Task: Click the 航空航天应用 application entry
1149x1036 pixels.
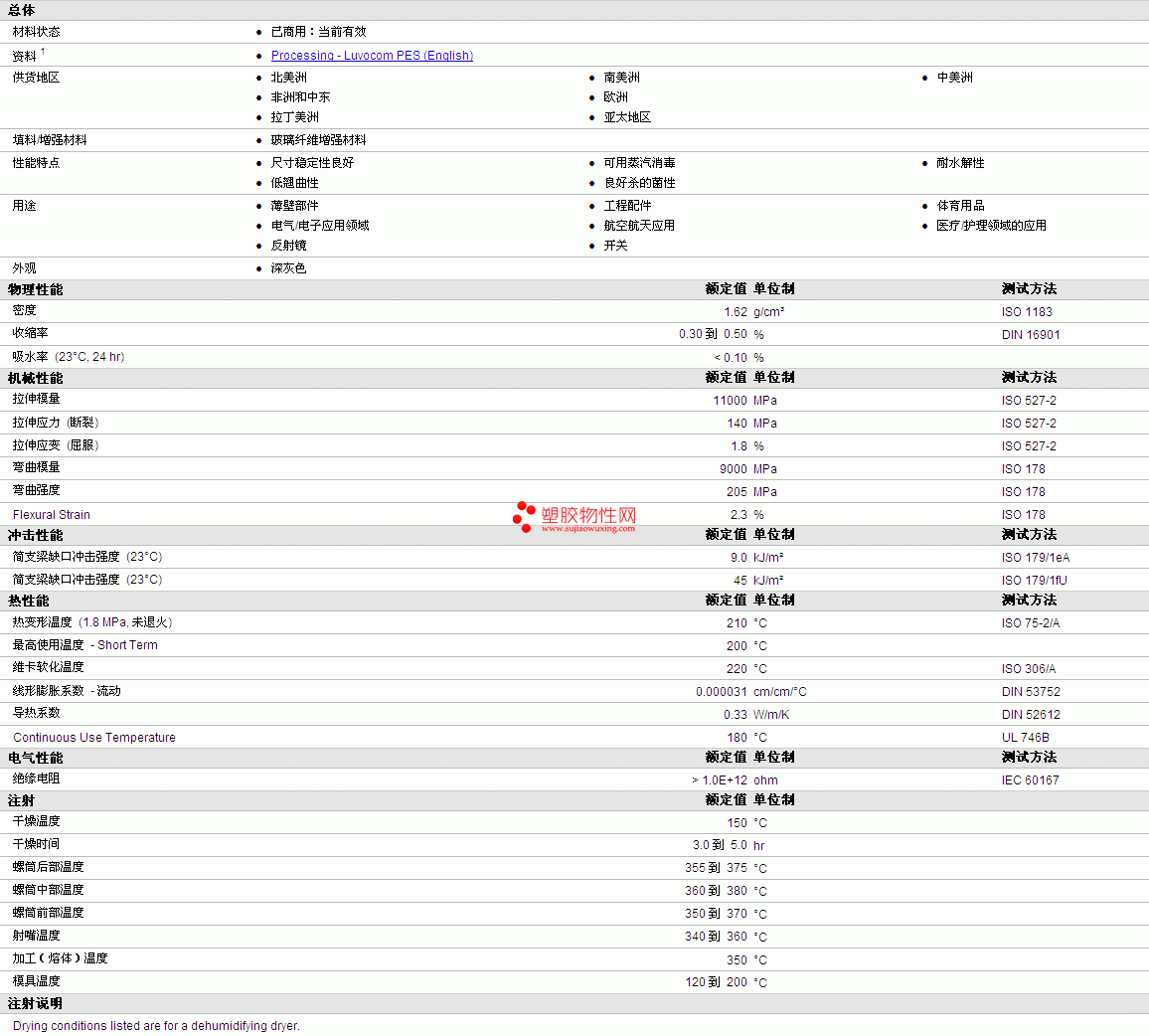Action: click(x=639, y=225)
